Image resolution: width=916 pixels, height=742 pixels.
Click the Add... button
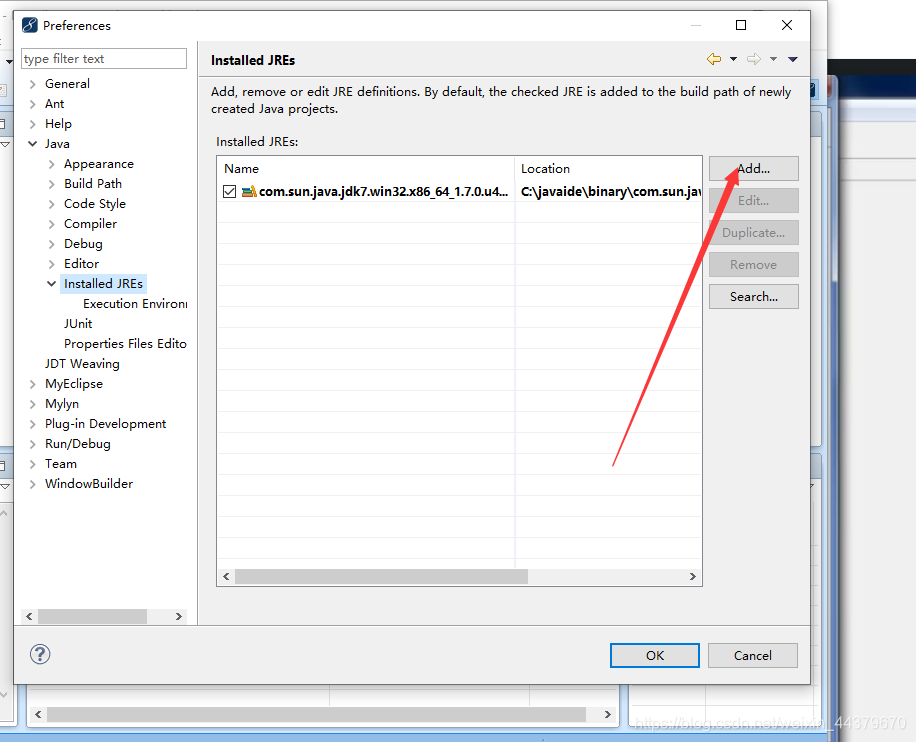point(754,168)
